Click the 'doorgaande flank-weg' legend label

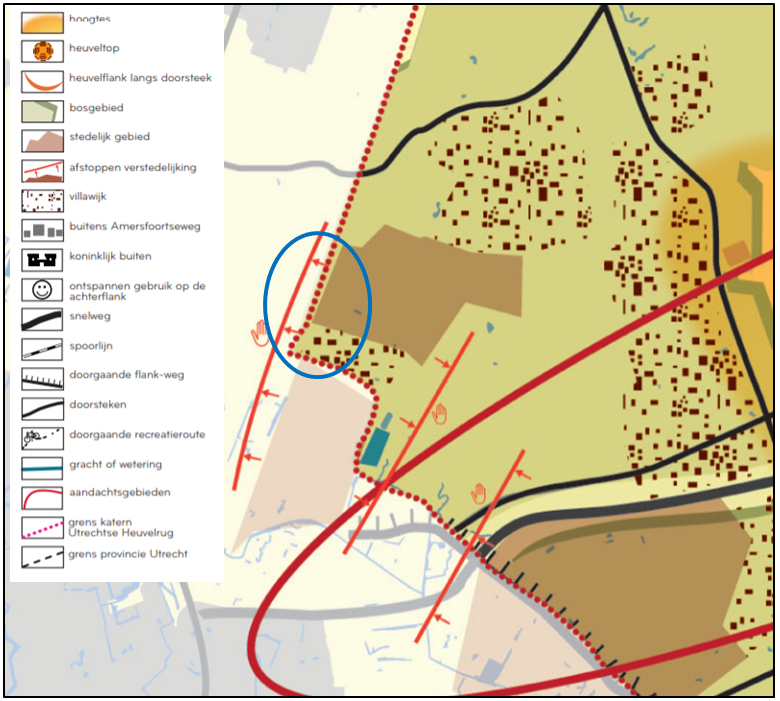126,375
